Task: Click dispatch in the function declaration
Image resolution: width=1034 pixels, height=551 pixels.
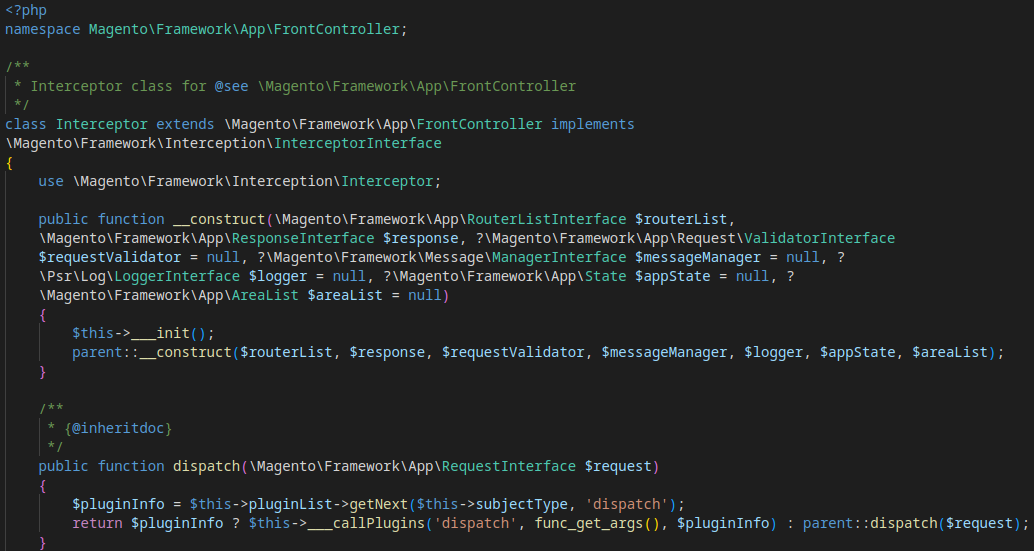Action: pyautogui.click(x=206, y=467)
